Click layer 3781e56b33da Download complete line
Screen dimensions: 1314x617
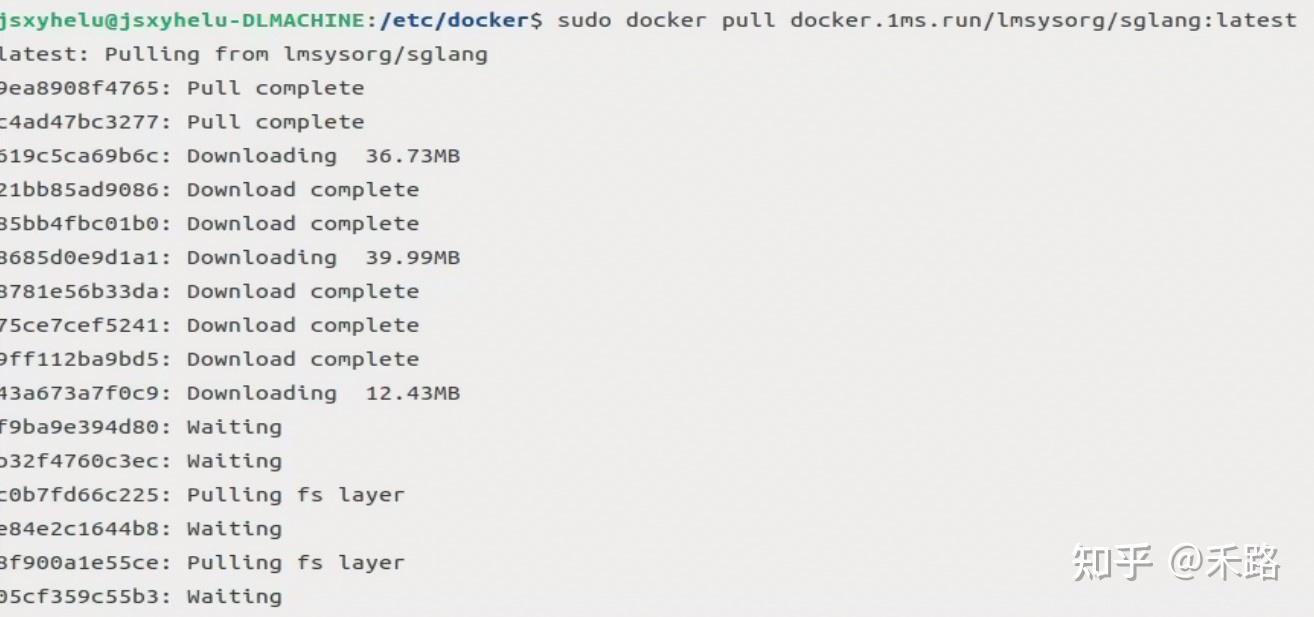(x=208, y=292)
